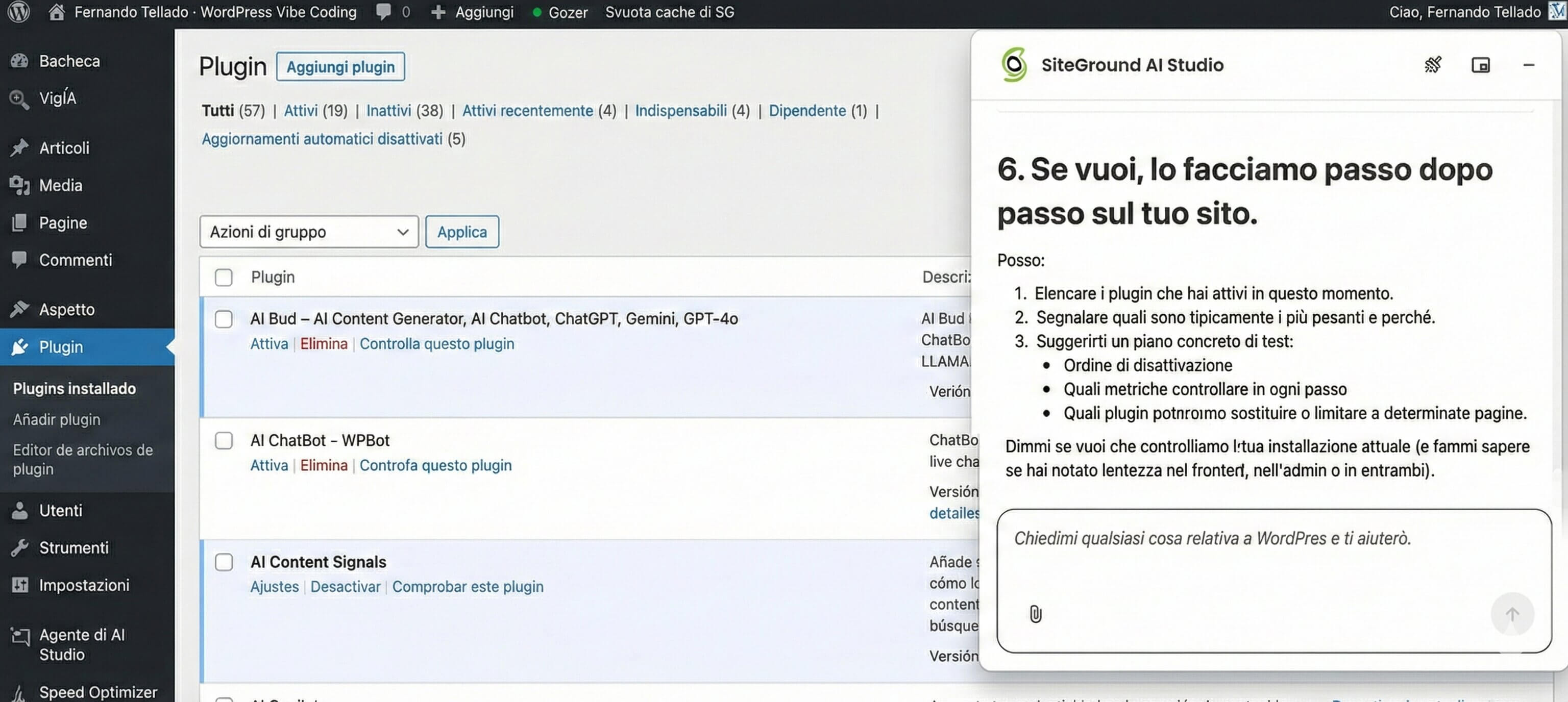
Task: Select the AI ChatBot – WPBot checkbox
Action: pyautogui.click(x=224, y=441)
